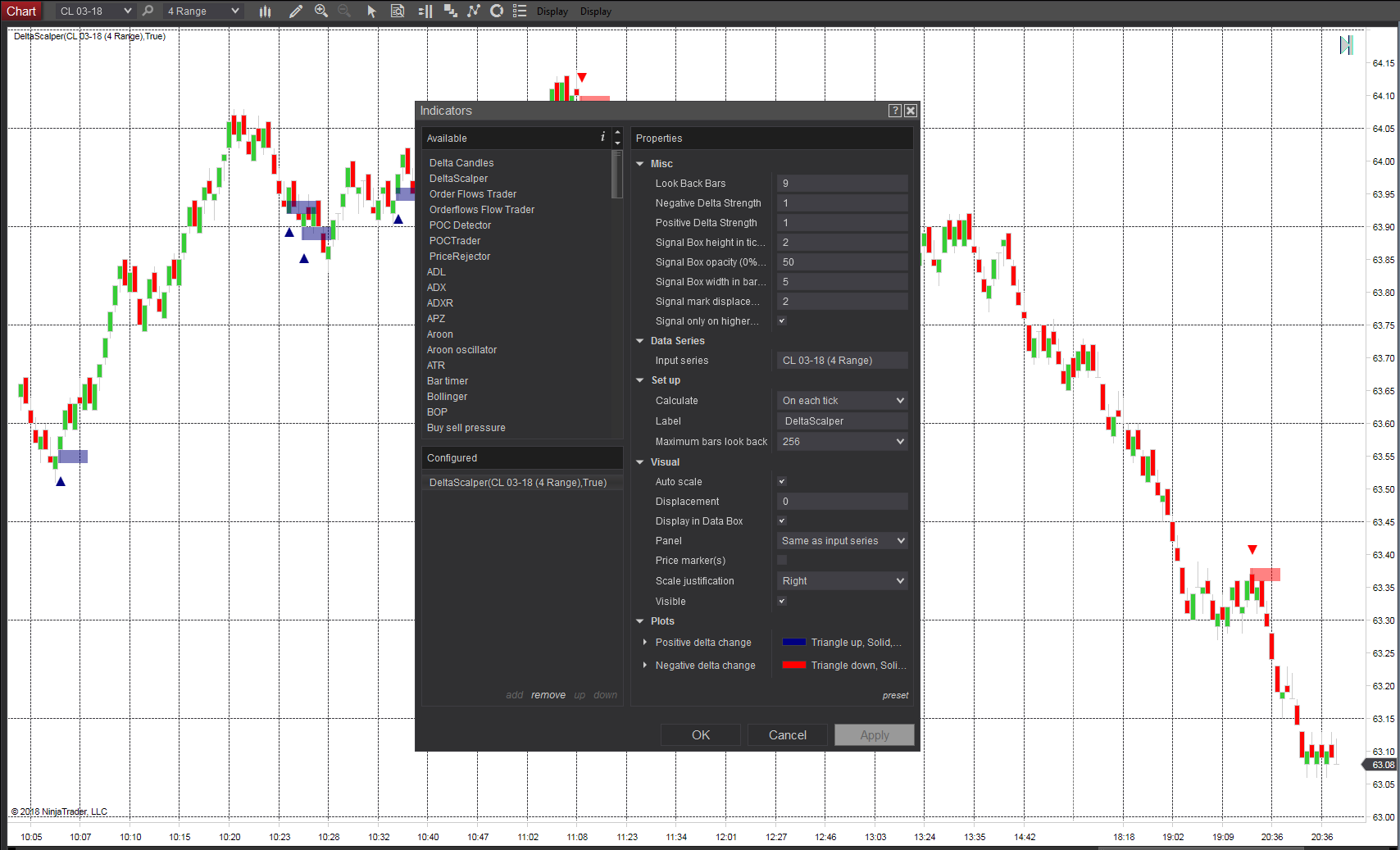Click the Available list scroll-up arrow

618,132
